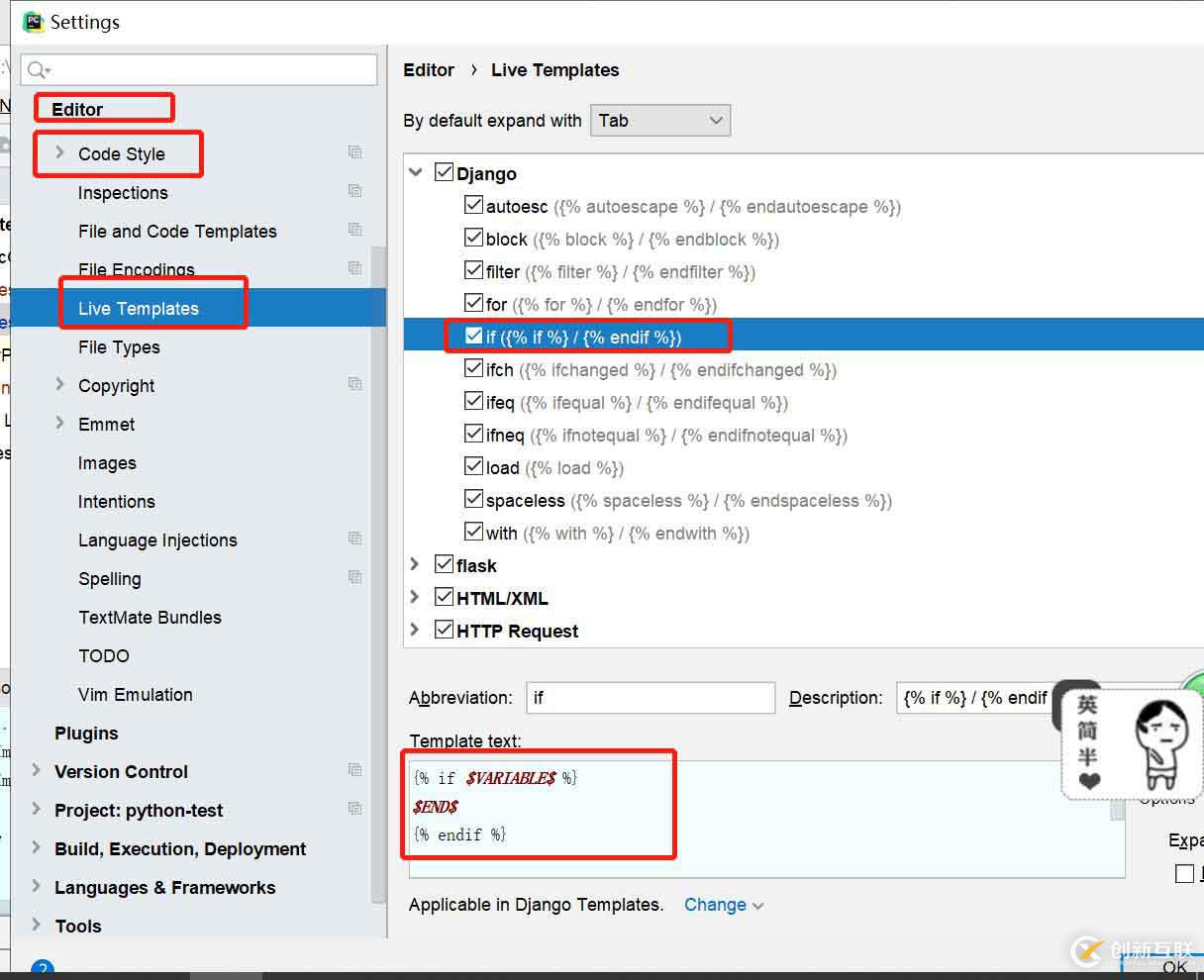Click inside the settings search field
This screenshot has height=980, width=1204.
point(199,69)
